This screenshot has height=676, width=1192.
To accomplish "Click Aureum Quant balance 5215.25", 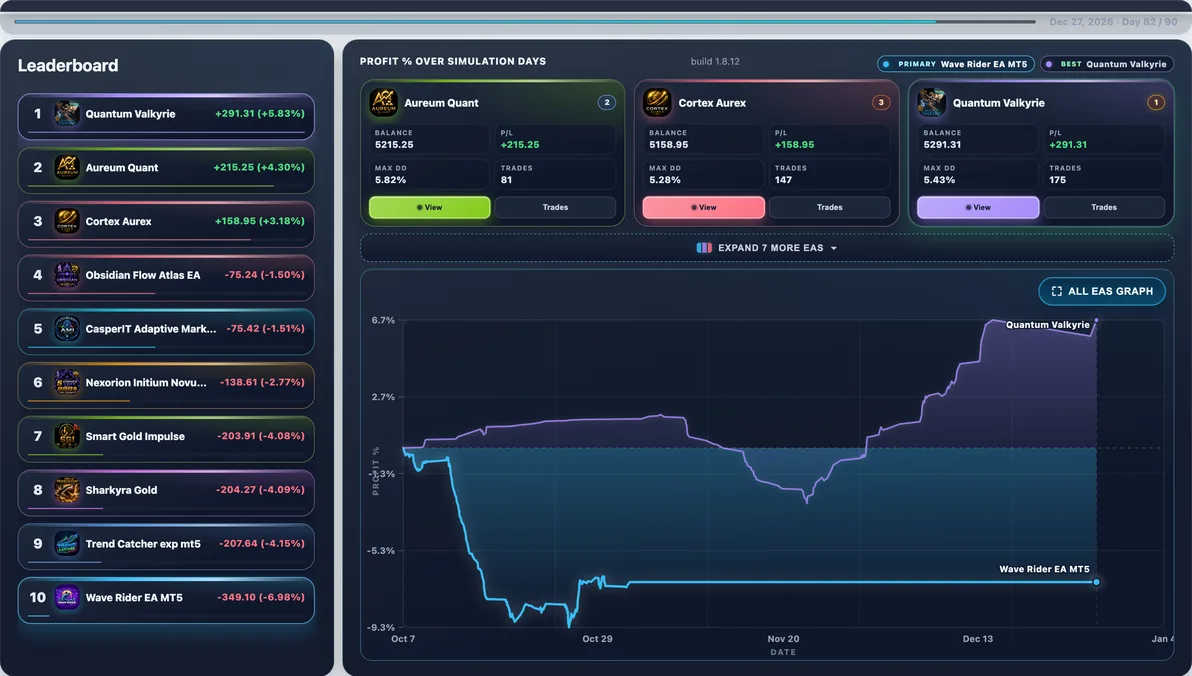I will click(394, 144).
